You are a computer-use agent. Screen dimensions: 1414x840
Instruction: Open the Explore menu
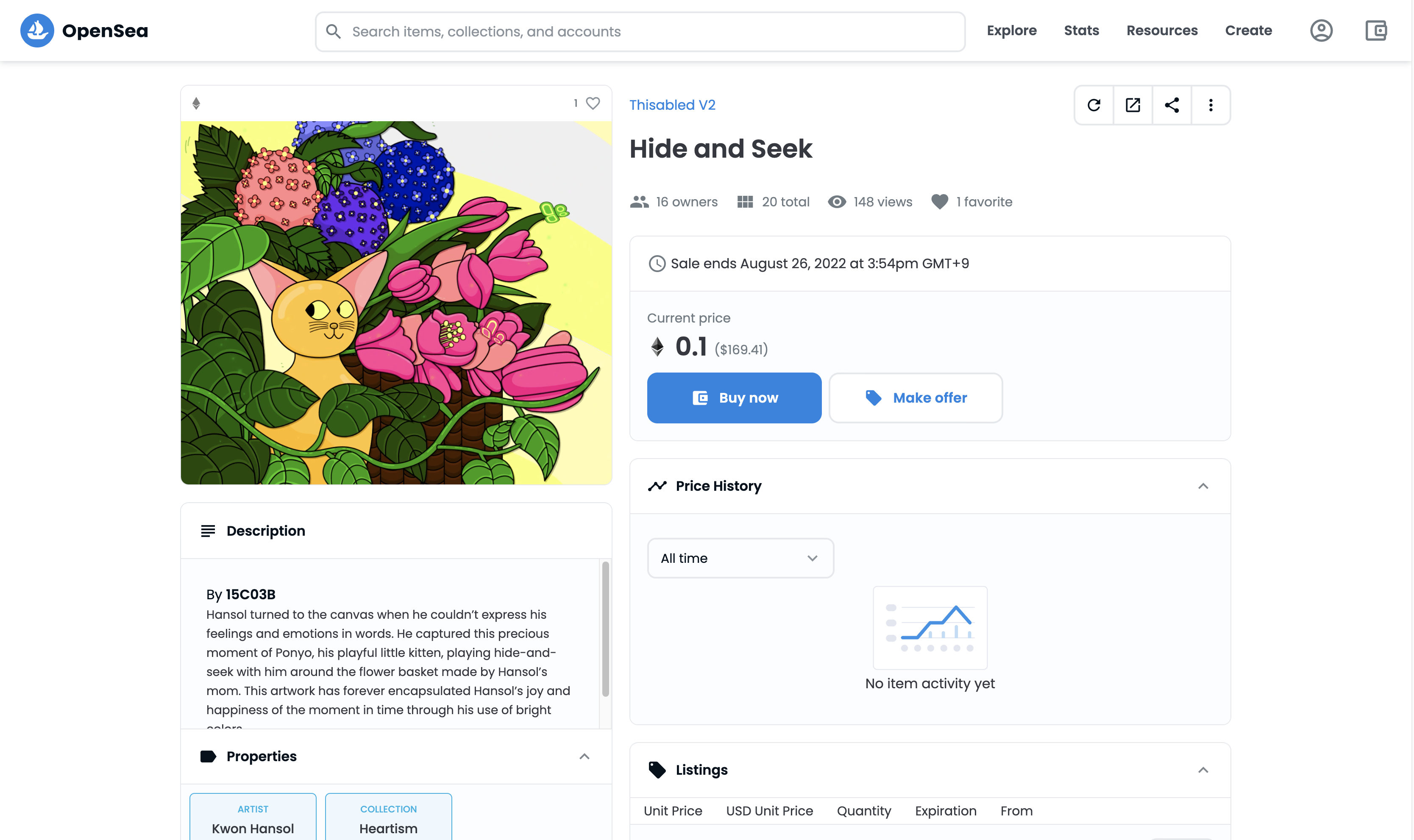[x=1011, y=31]
